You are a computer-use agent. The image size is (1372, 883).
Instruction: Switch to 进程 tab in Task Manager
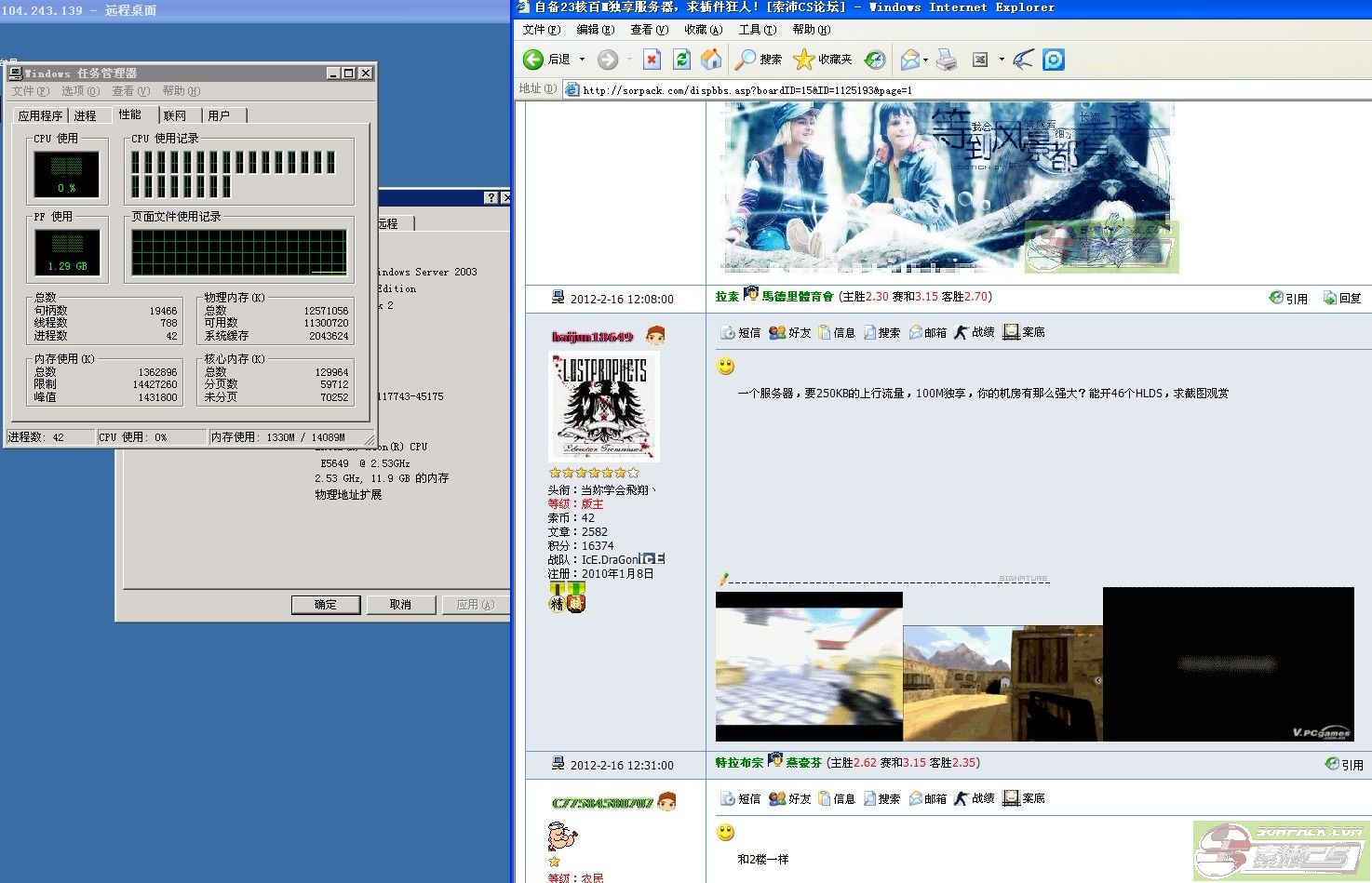click(86, 115)
